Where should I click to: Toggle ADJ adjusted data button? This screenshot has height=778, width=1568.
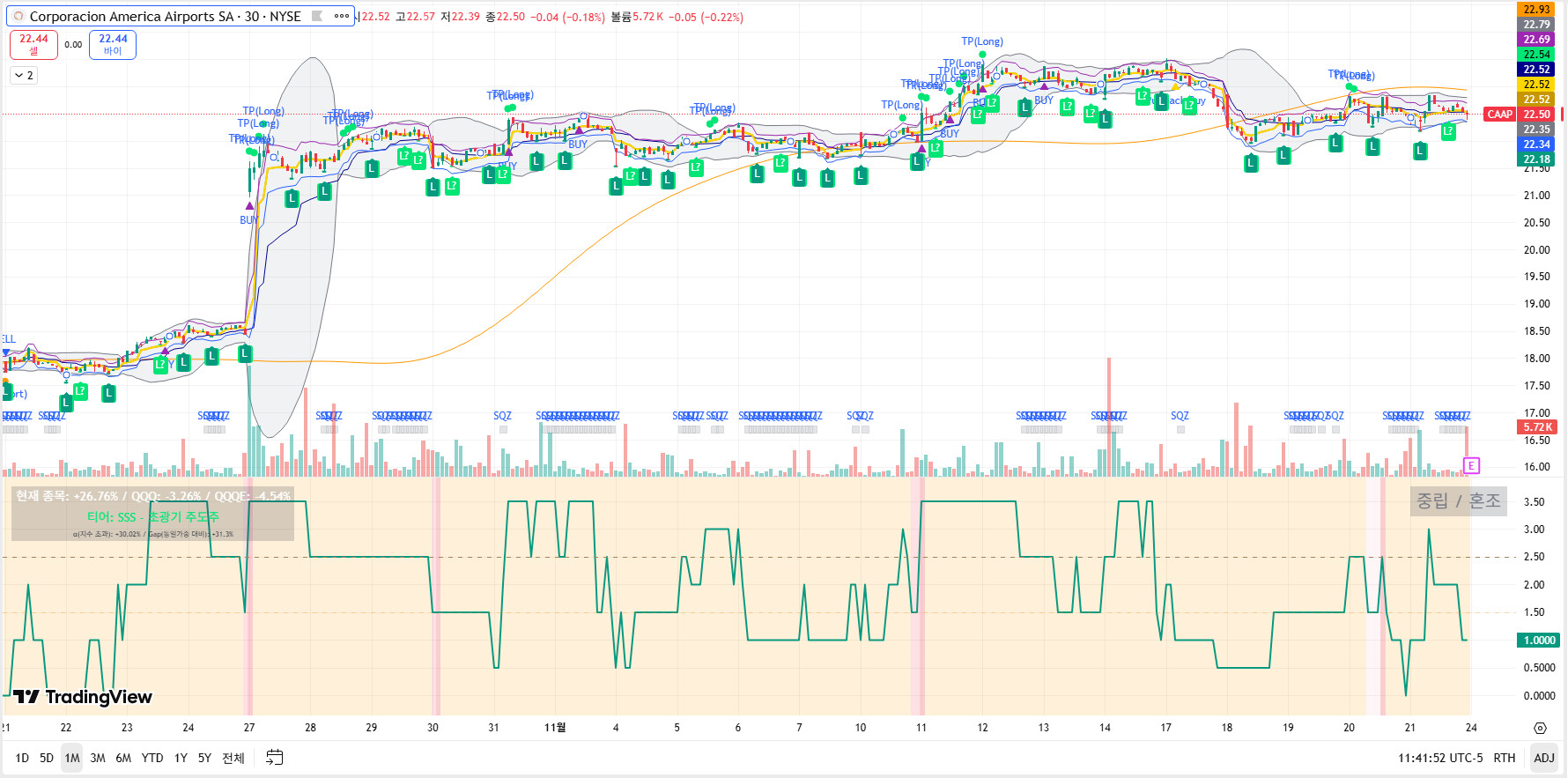point(1543,758)
